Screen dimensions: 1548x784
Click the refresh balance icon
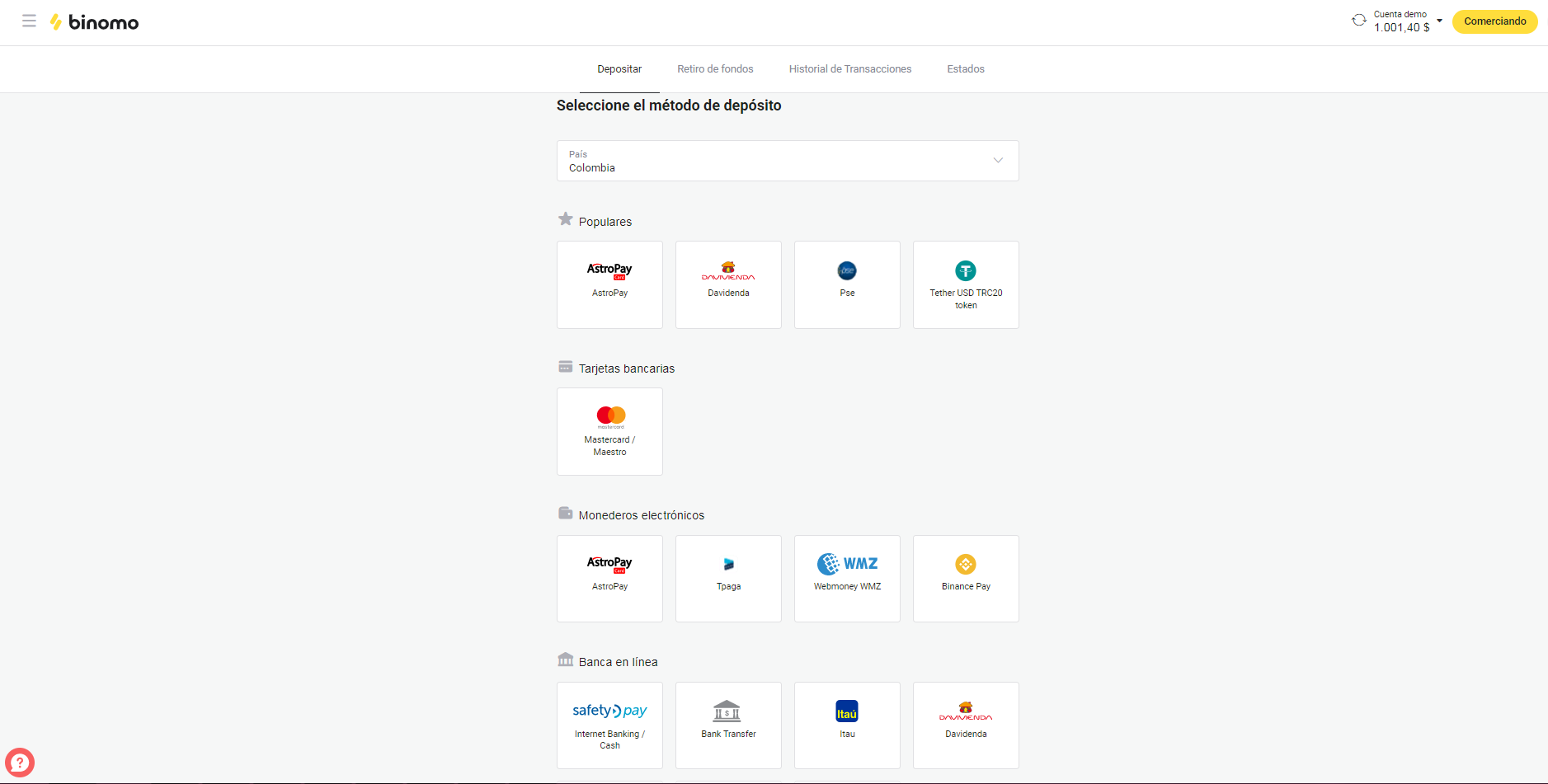point(1358,21)
